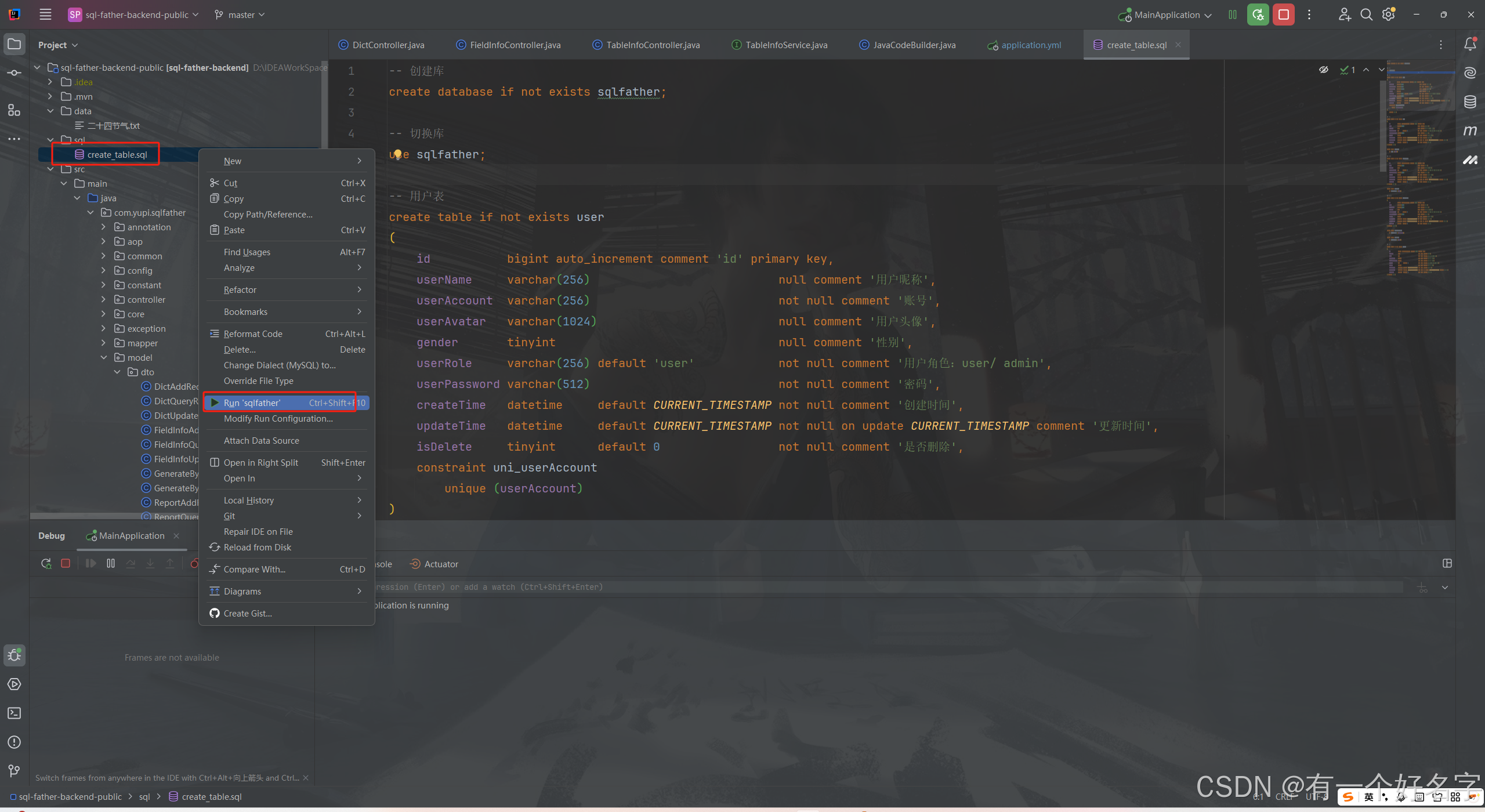Resume program in Debug panel
Image resolution: width=1485 pixels, height=812 pixels.
91,563
